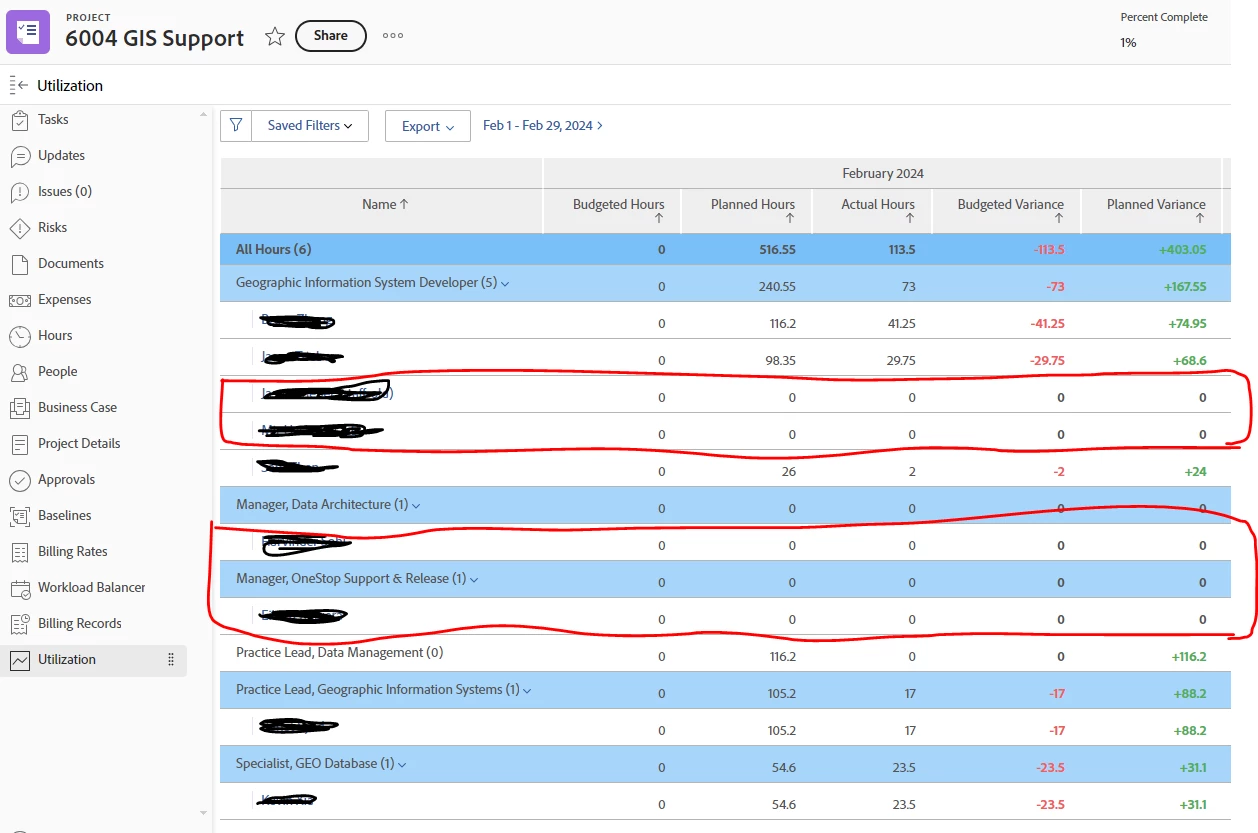
Task: Click the 240.55 planned hours cell
Action: click(x=778, y=287)
